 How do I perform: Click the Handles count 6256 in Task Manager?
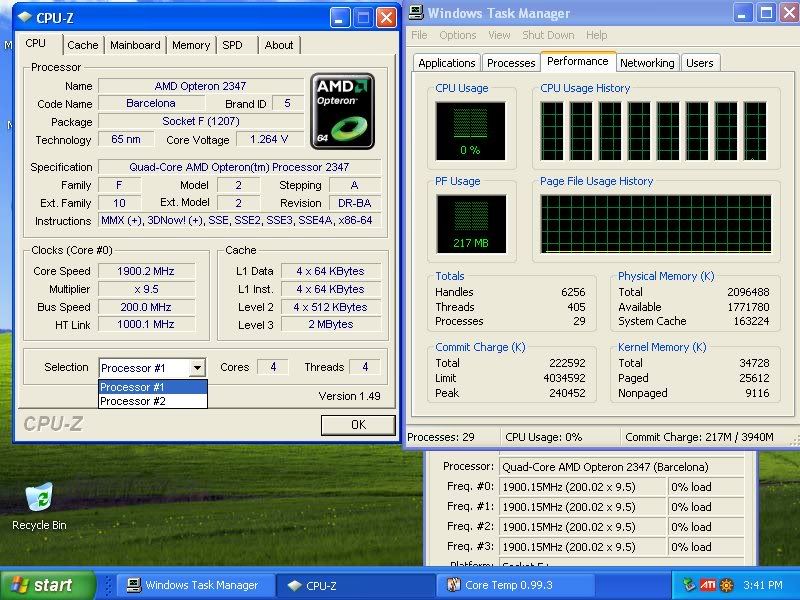click(573, 292)
